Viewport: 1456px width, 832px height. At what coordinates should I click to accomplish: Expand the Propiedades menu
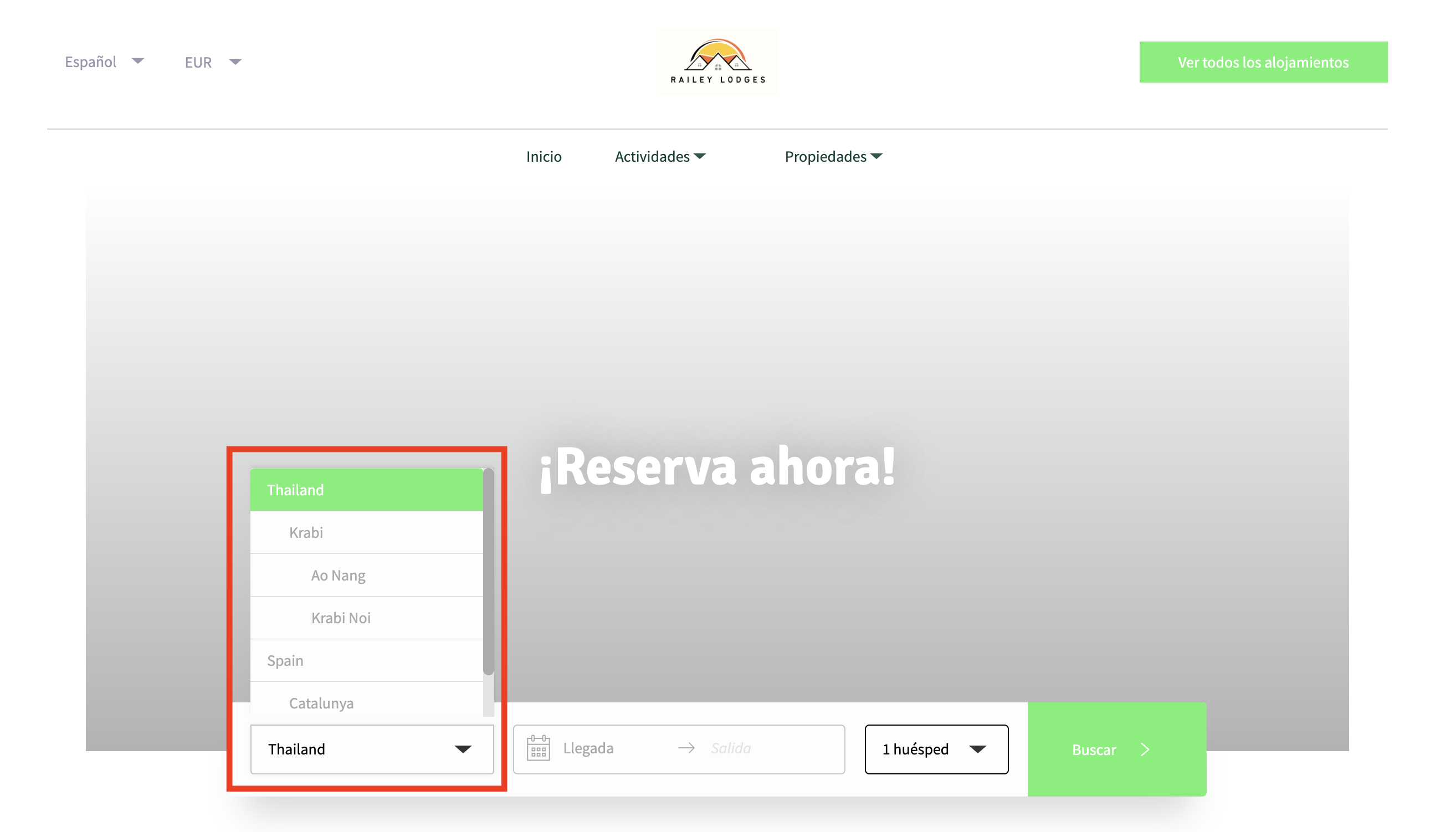(x=833, y=157)
